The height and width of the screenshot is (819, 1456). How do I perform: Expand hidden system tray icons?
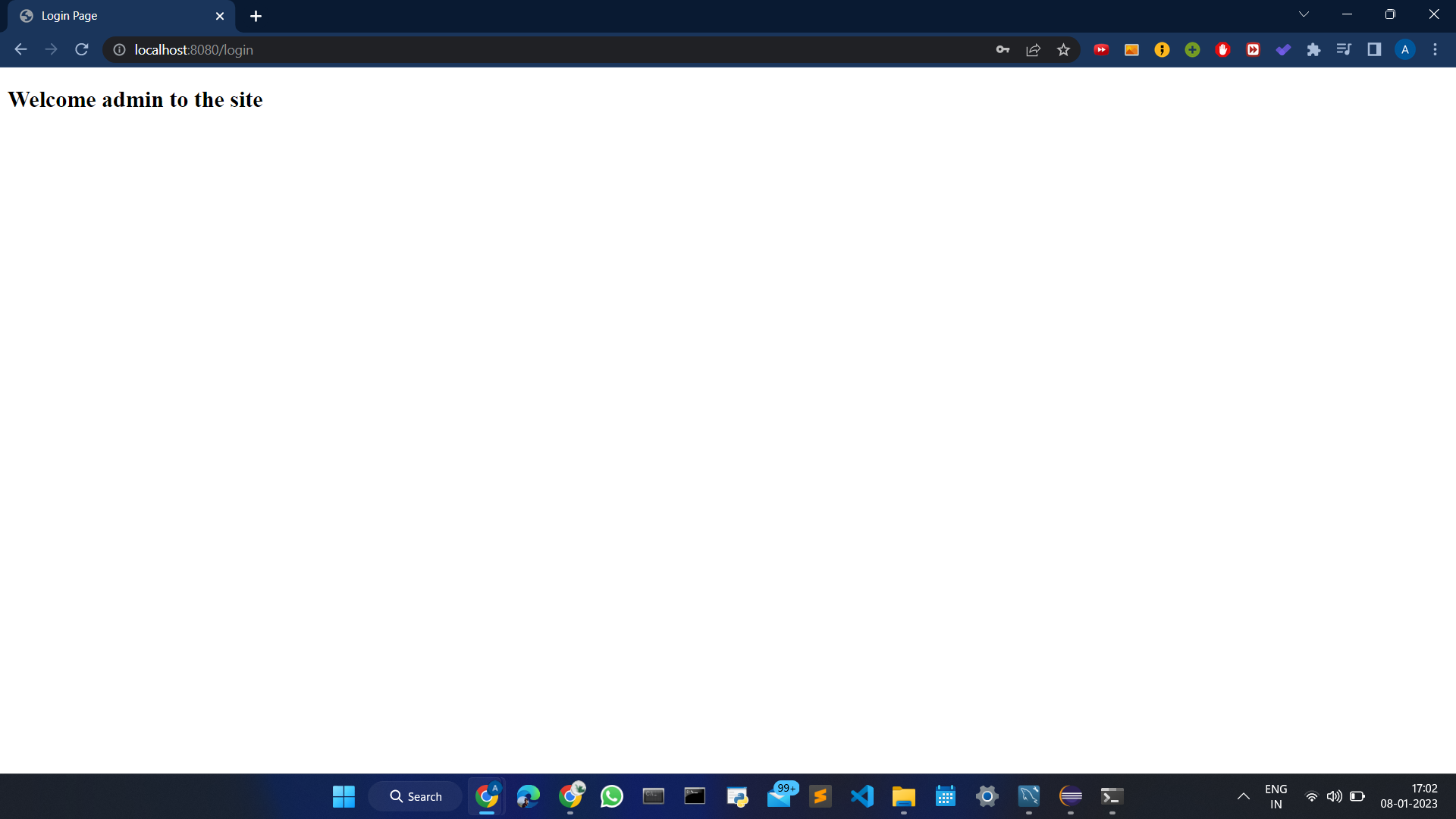point(1244,796)
